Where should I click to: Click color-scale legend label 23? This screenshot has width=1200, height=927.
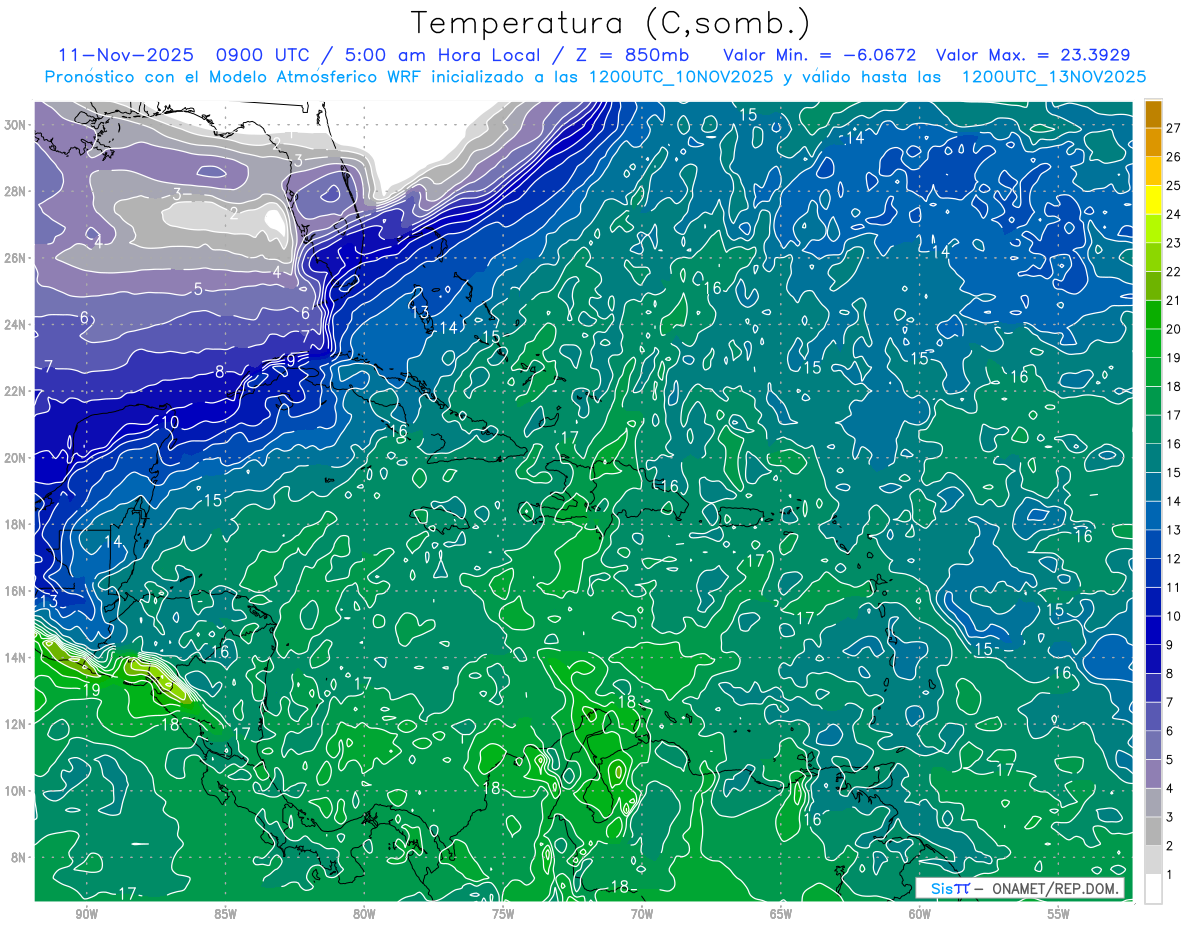(1173, 243)
